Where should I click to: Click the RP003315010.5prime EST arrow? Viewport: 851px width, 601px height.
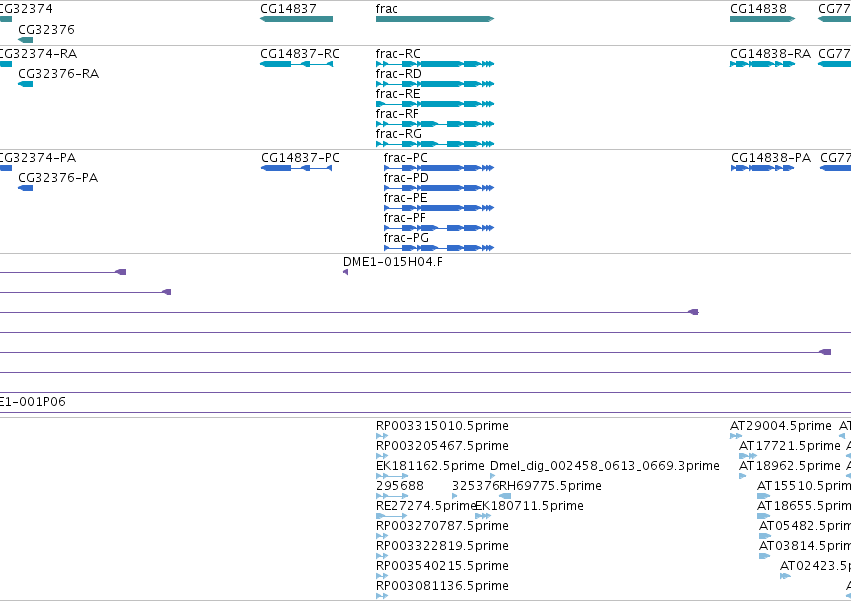coord(382,436)
